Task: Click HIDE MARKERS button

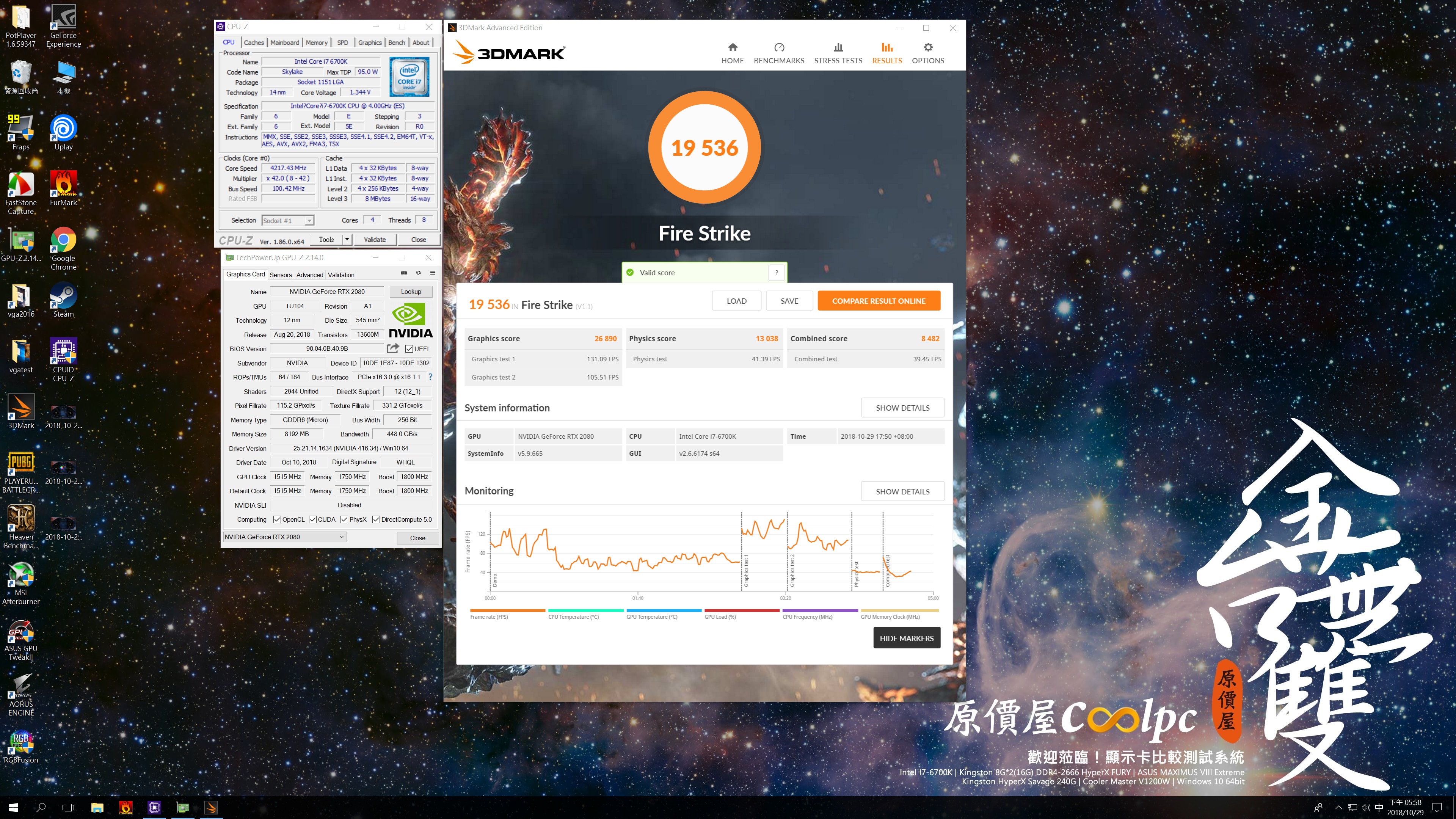Action: tap(907, 638)
